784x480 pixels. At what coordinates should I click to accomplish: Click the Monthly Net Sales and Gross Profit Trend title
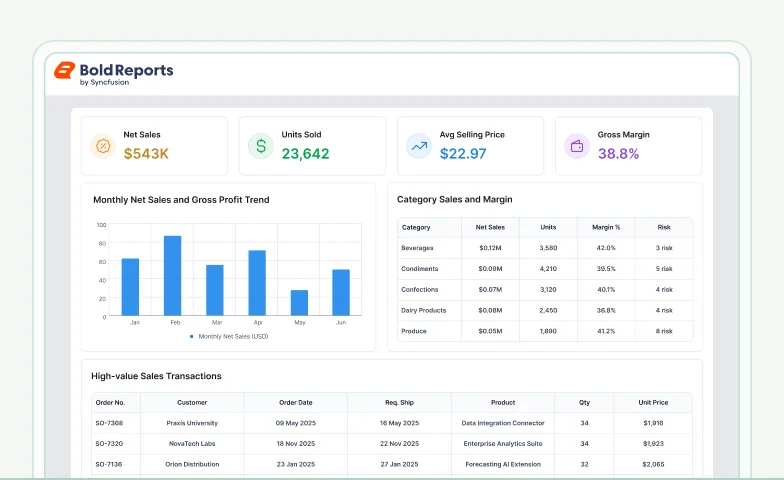click(182, 200)
